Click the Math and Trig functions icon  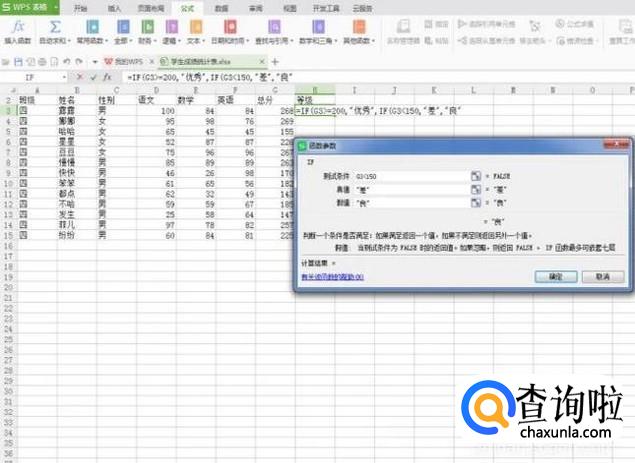point(318,28)
